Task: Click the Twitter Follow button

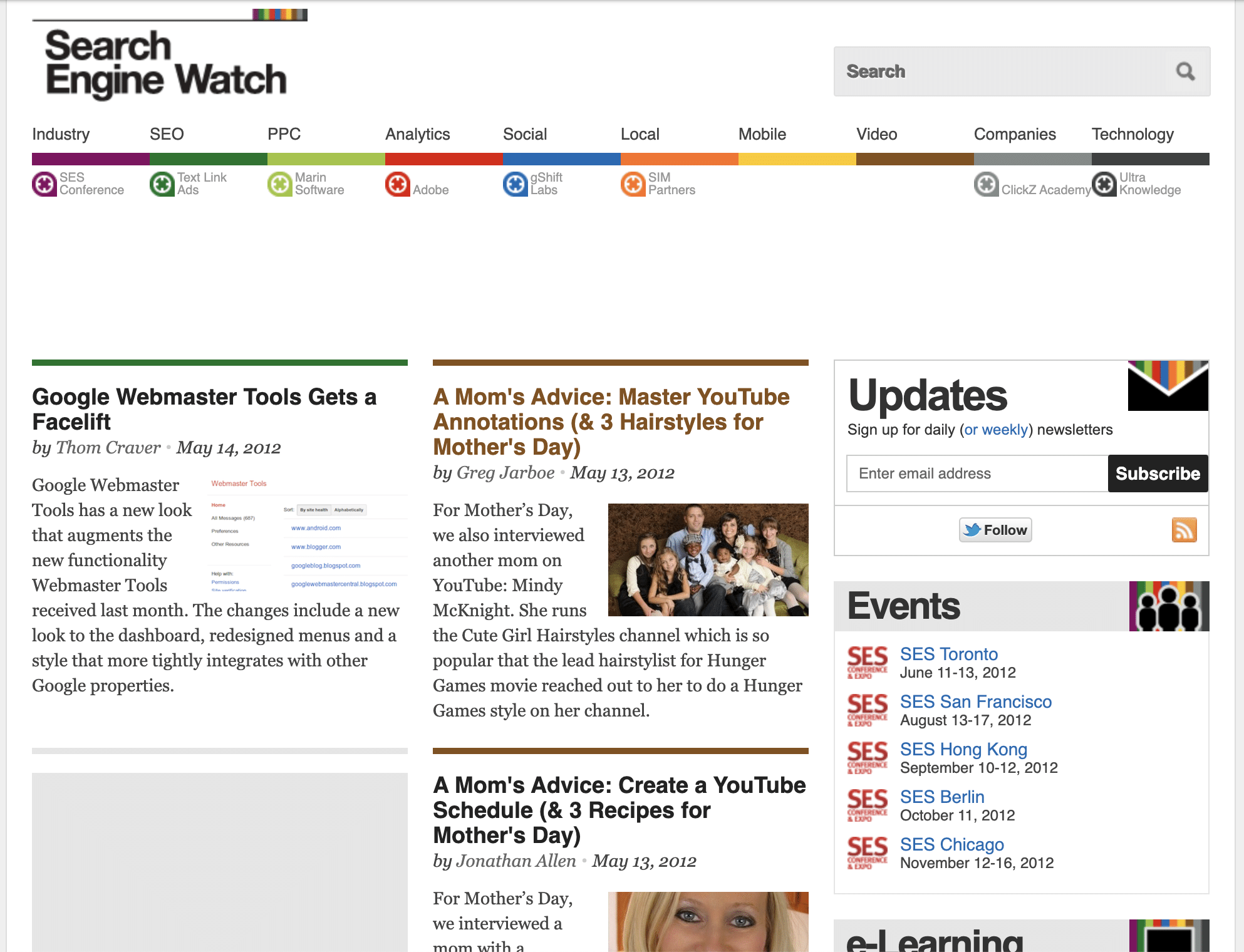Action: (x=995, y=530)
